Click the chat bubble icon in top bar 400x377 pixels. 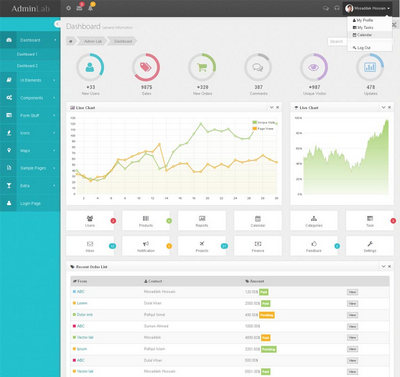[326, 8]
